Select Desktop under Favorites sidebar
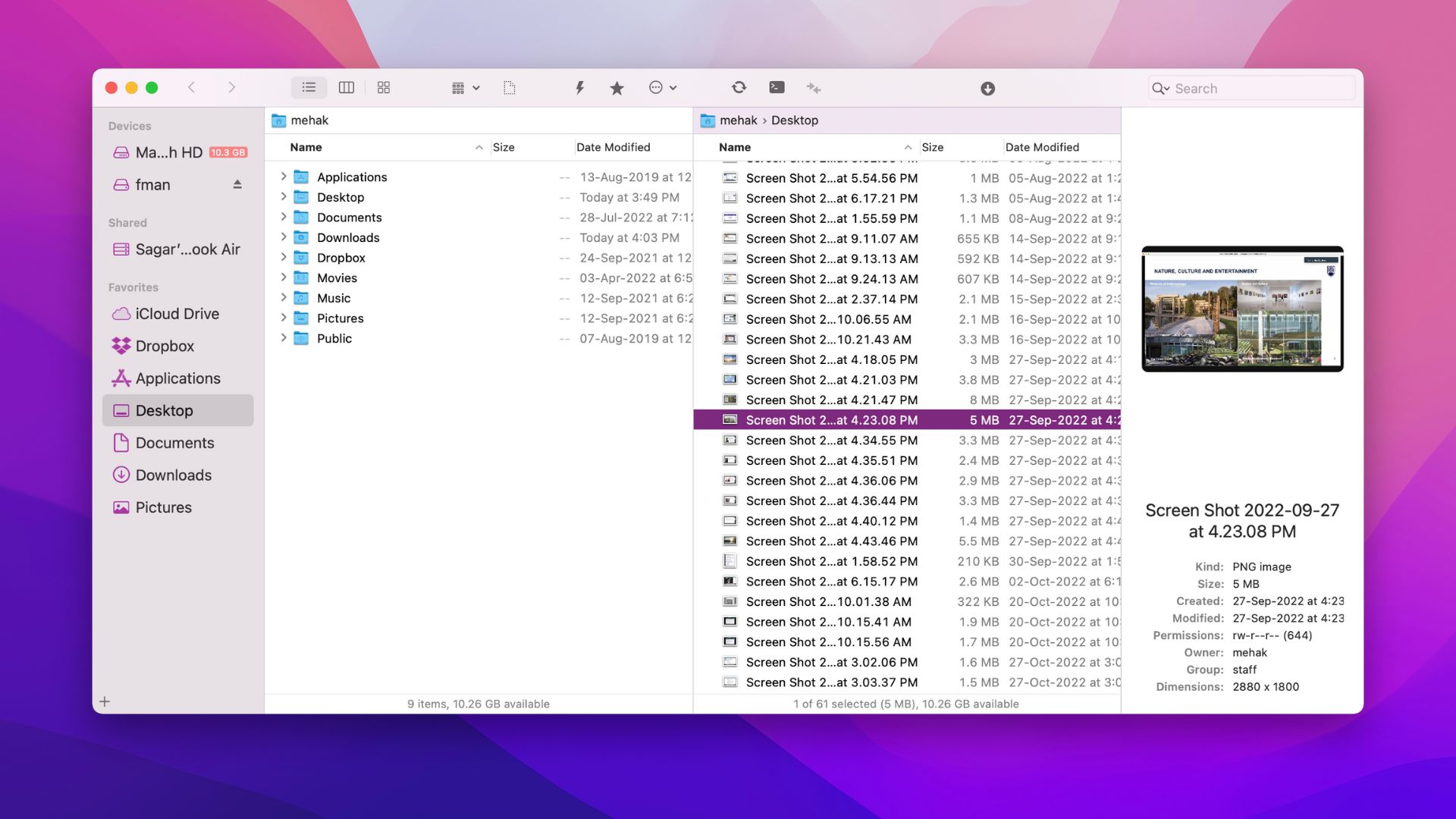 point(164,410)
